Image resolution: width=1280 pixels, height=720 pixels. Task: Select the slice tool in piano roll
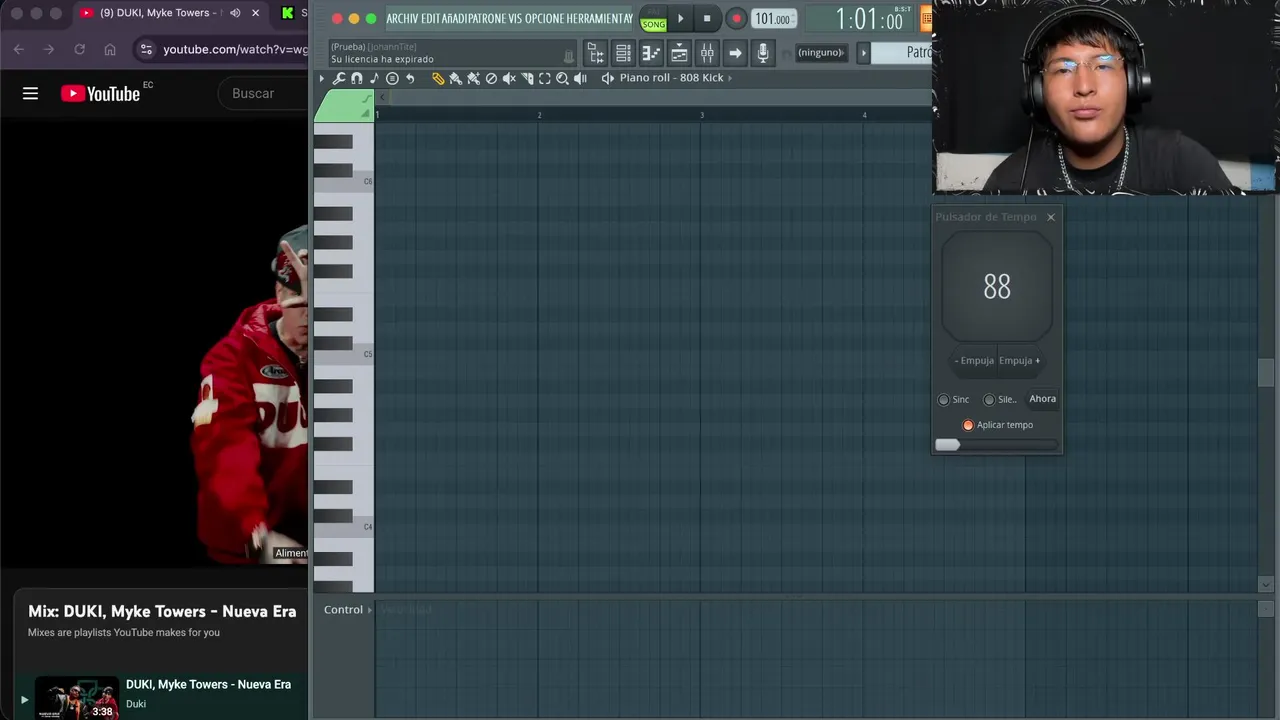pyautogui.click(x=527, y=78)
